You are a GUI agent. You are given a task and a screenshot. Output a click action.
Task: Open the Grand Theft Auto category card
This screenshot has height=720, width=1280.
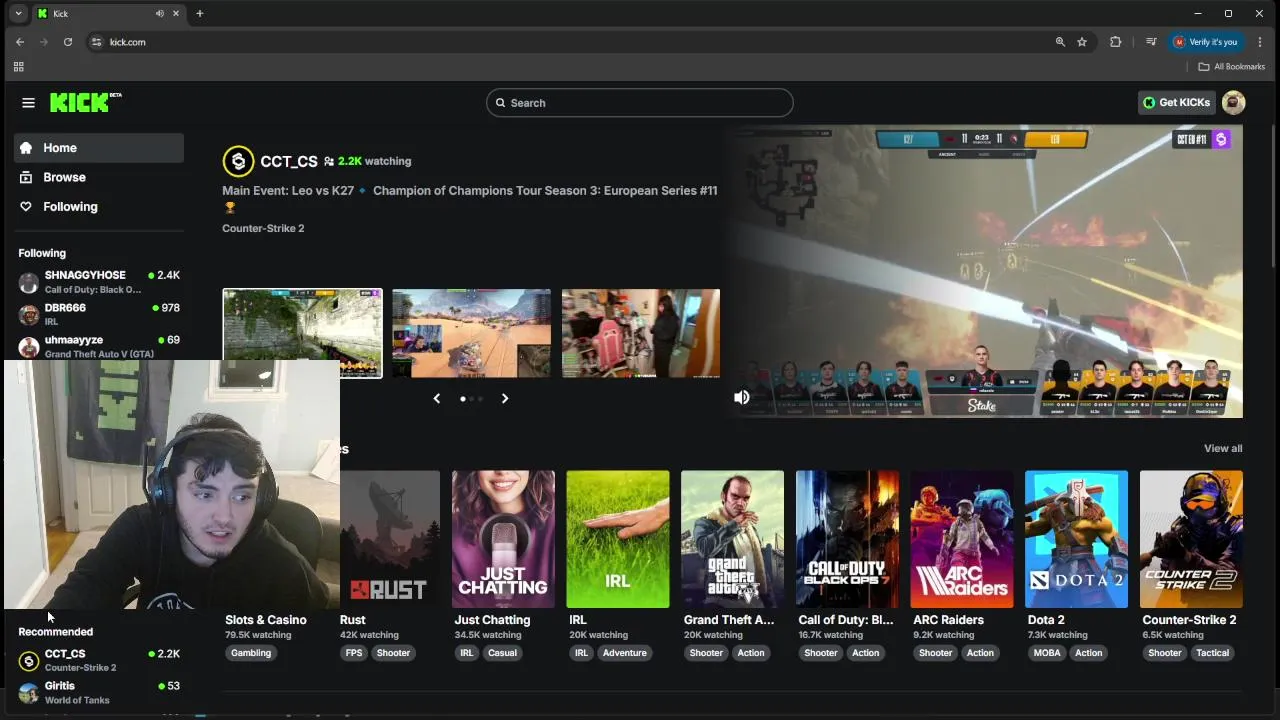coord(733,539)
